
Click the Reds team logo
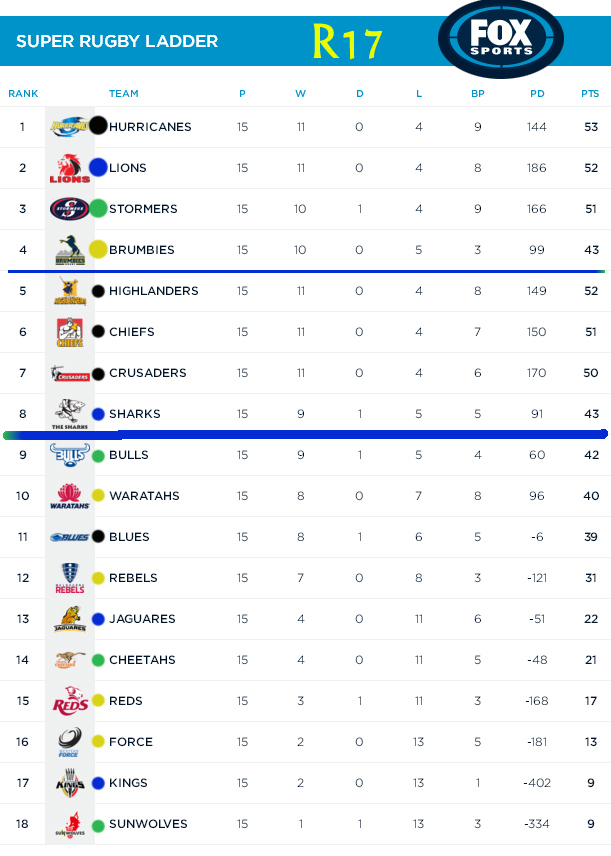point(68,701)
